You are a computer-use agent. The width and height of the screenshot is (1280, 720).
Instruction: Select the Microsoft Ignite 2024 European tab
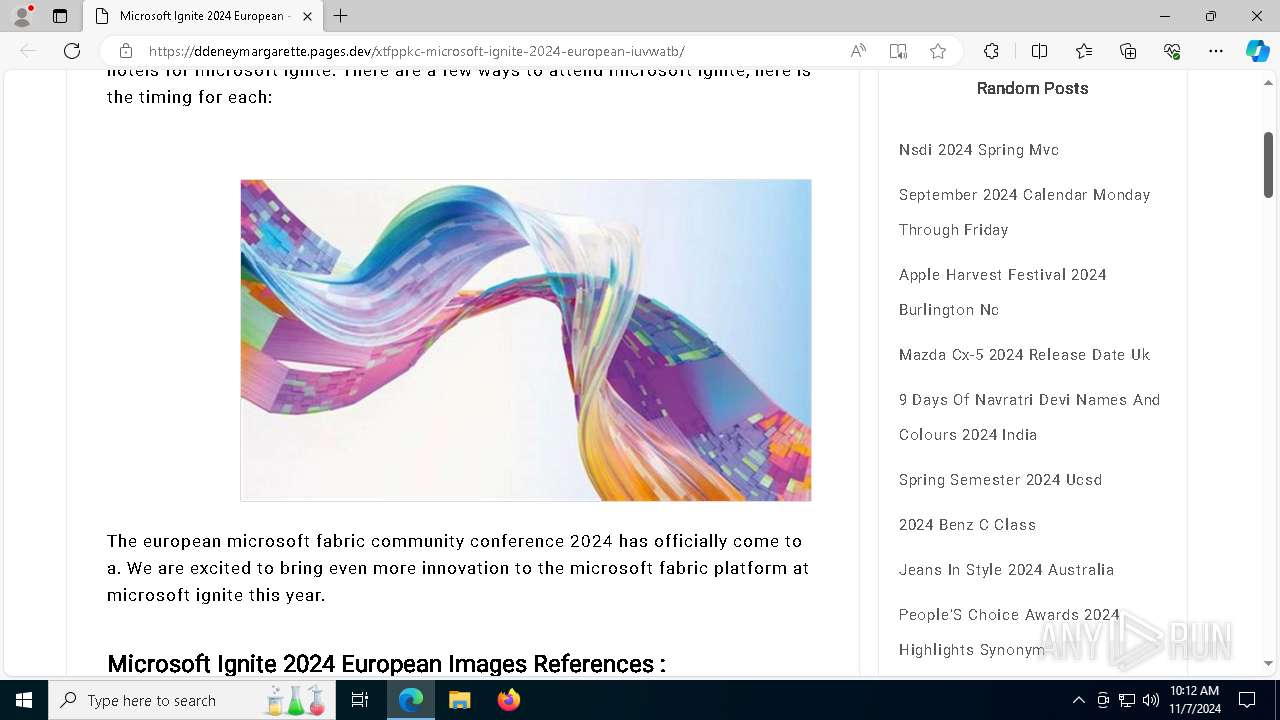(203, 16)
